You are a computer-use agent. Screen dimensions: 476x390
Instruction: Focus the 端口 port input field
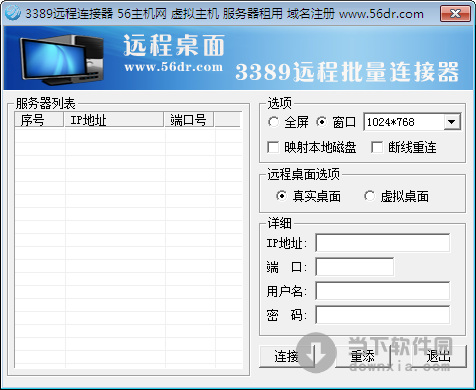pos(354,267)
